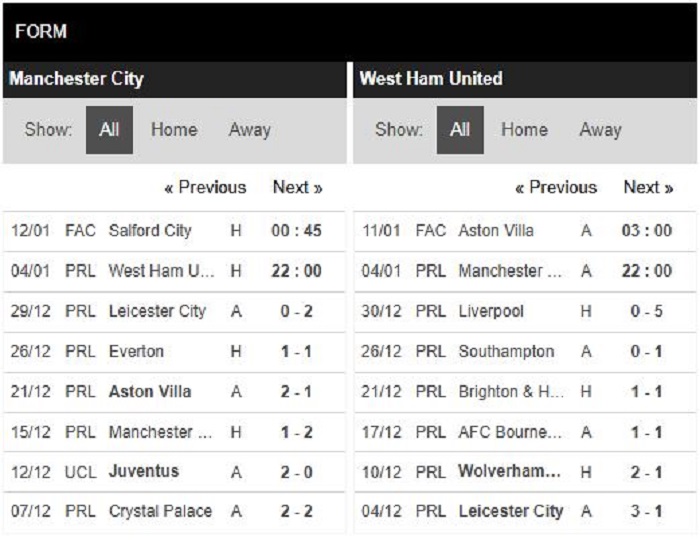Show Manchester City Away matches only

[249, 130]
